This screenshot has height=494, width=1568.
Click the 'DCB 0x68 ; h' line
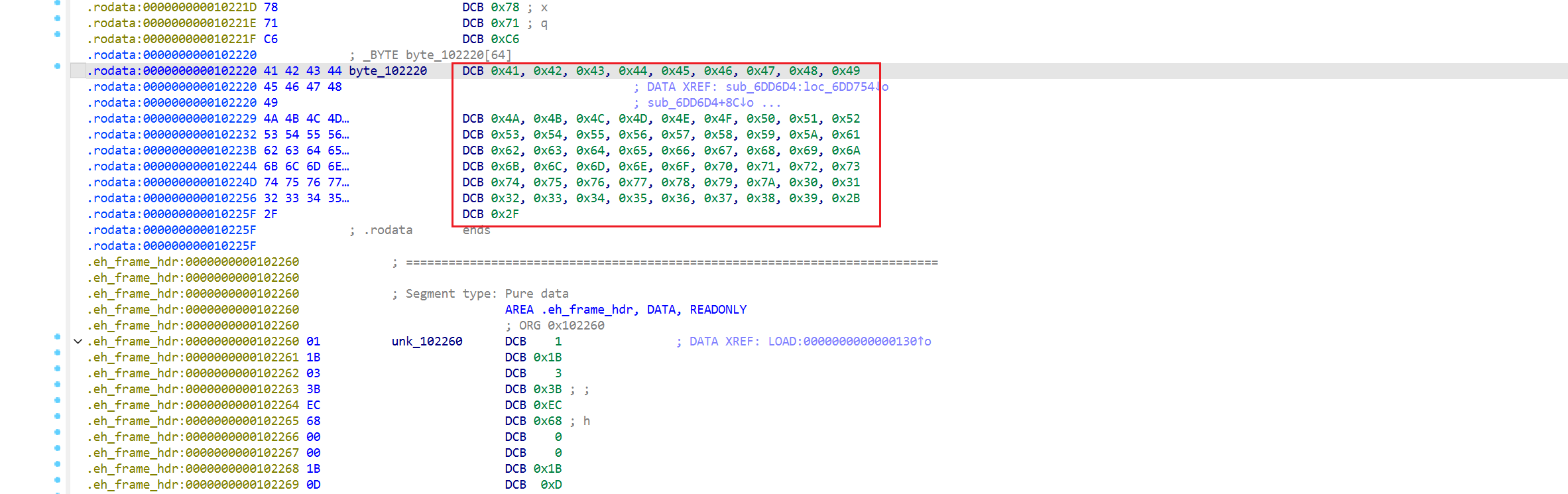pyautogui.click(x=547, y=421)
